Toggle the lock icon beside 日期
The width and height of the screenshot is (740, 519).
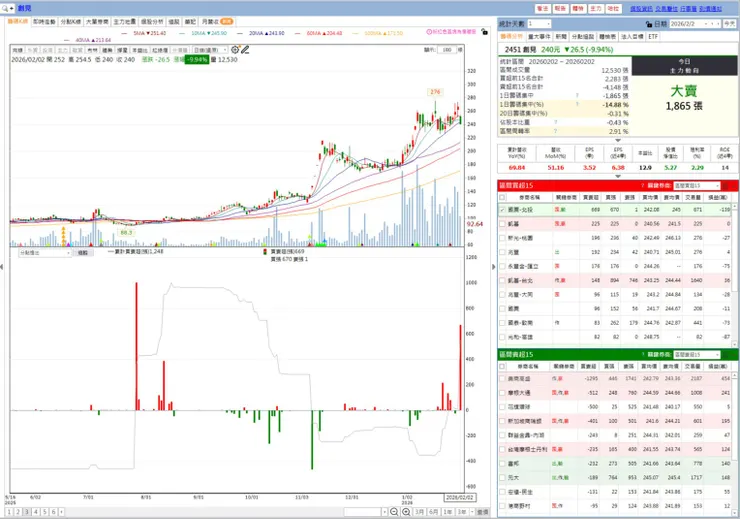point(649,24)
